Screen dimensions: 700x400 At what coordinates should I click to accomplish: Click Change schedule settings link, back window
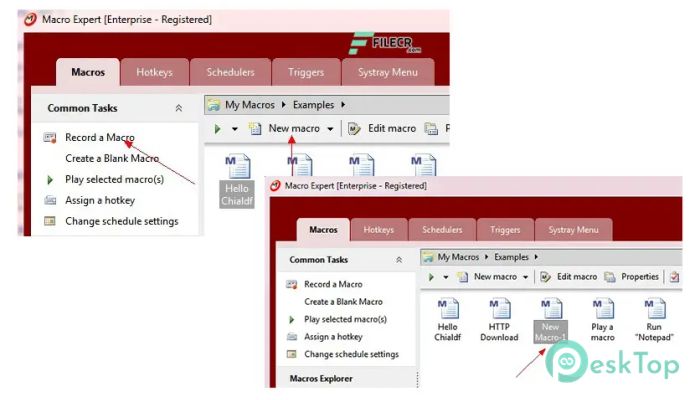(x=121, y=221)
